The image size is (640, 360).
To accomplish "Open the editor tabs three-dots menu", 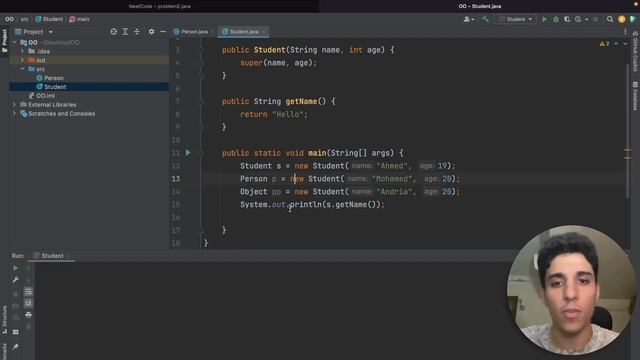I will pyautogui.click(x=625, y=31).
